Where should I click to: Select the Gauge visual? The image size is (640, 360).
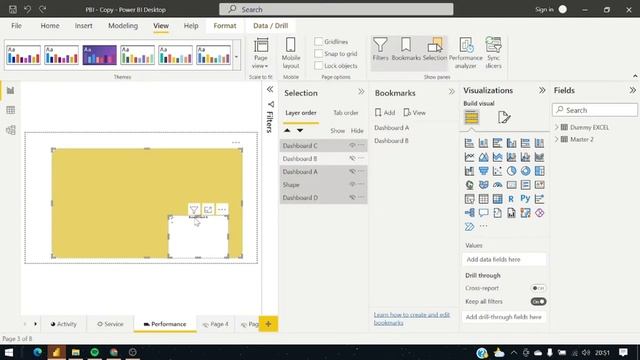[x=497, y=185]
